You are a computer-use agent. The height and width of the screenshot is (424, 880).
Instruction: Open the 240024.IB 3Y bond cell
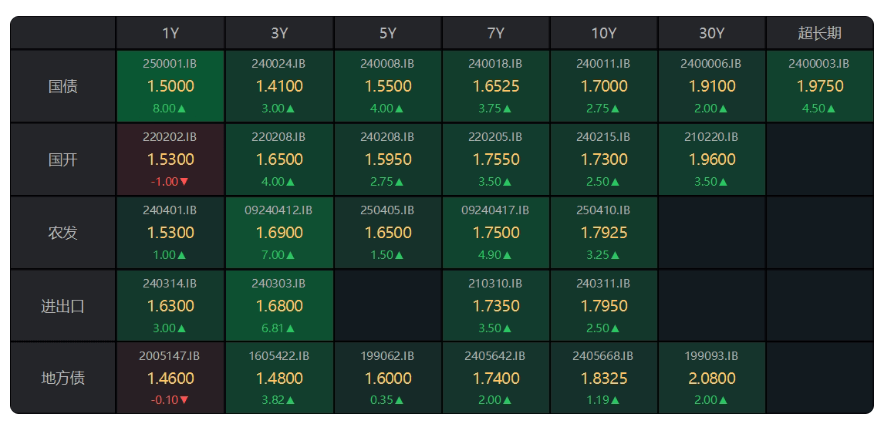point(279,86)
